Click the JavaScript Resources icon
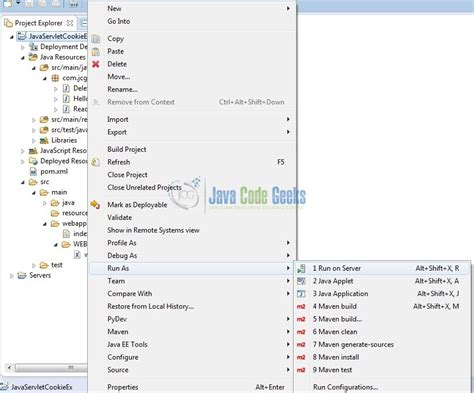Image resolution: width=474 pixels, height=393 pixels. coord(33,151)
